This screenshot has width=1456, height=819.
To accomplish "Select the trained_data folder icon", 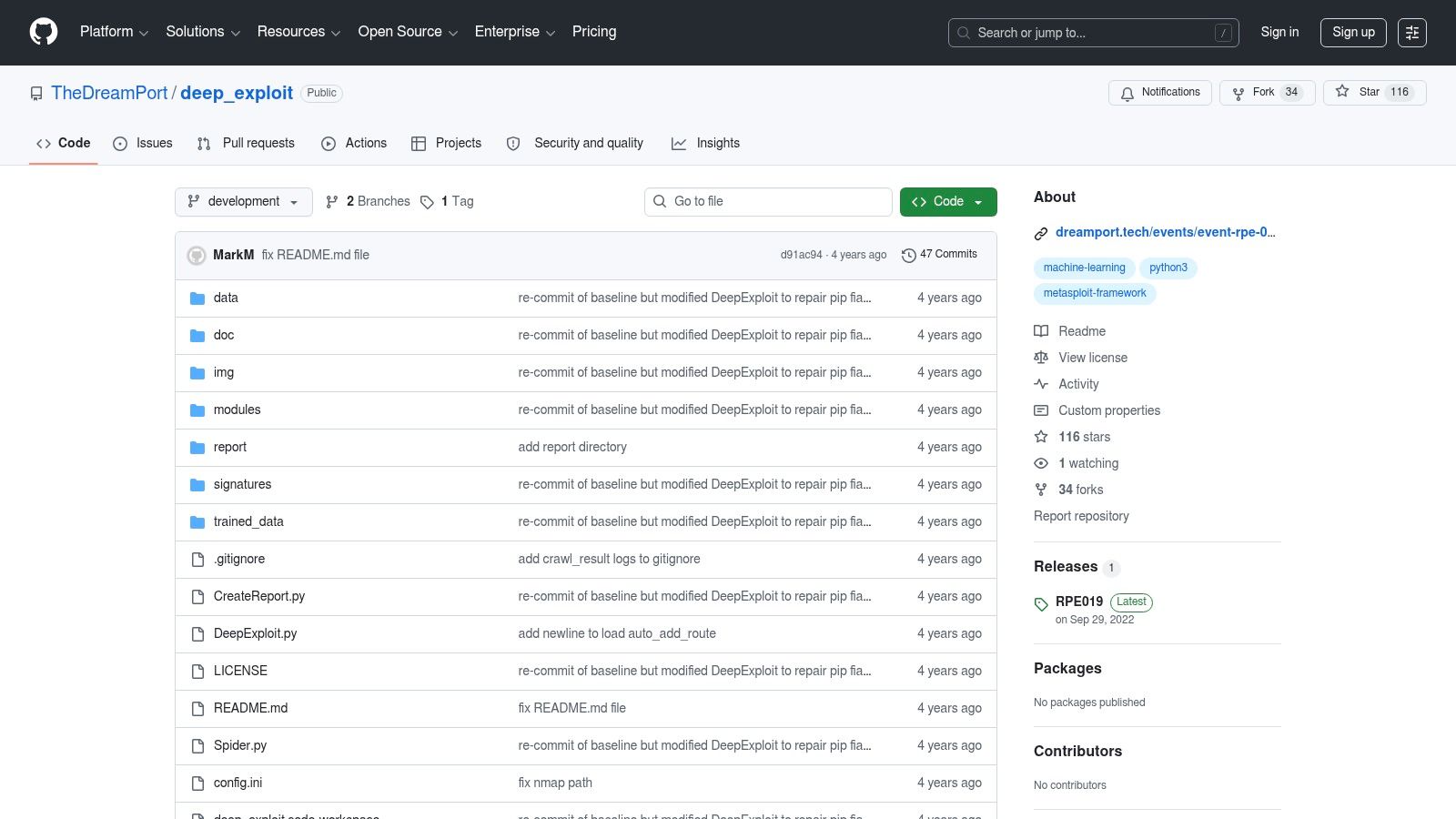I will (197, 522).
